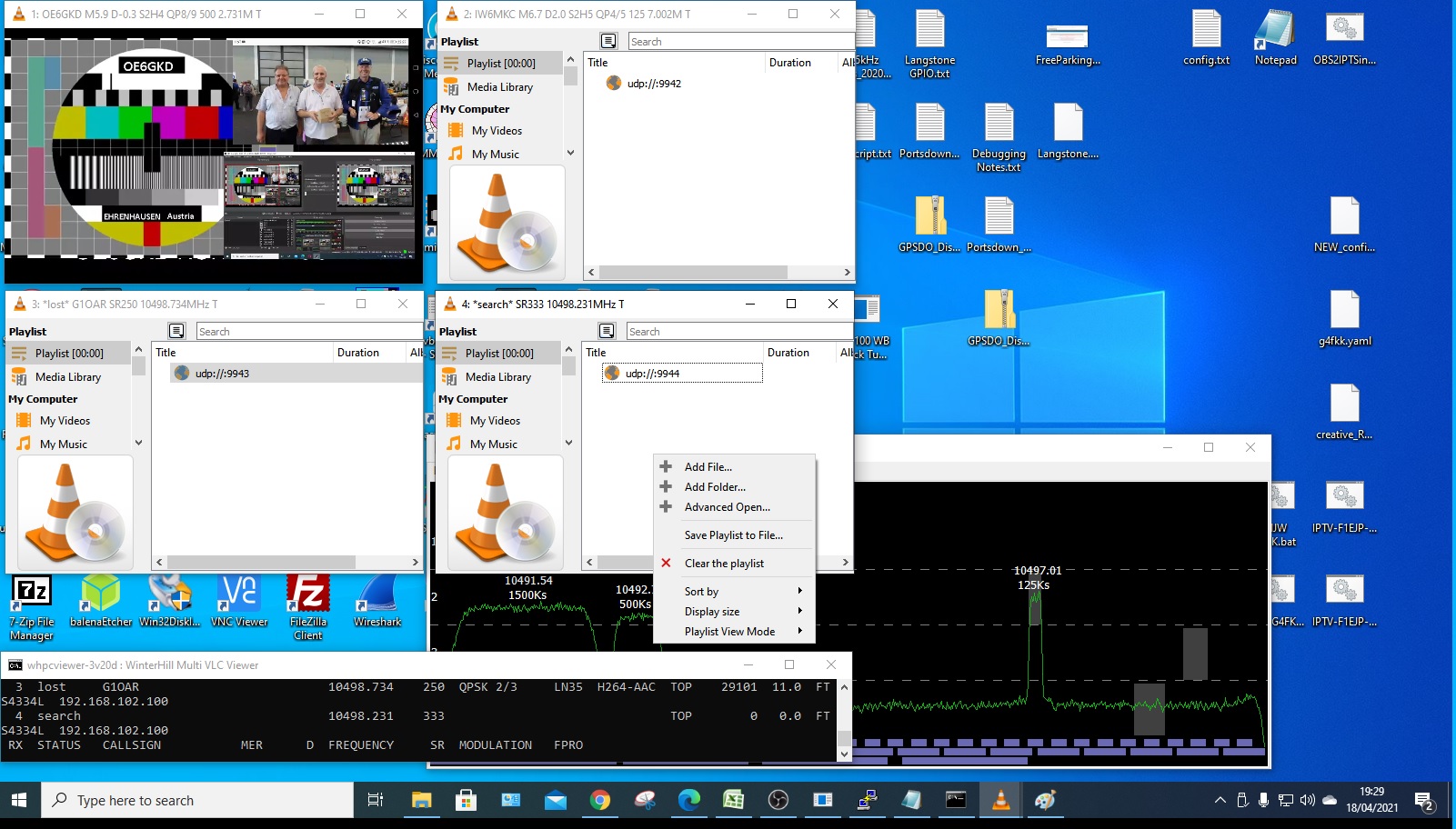Click horizontal scrollbar right arrow in VLC window 3
Screen dimensions: 1456x829
pyautogui.click(x=416, y=563)
